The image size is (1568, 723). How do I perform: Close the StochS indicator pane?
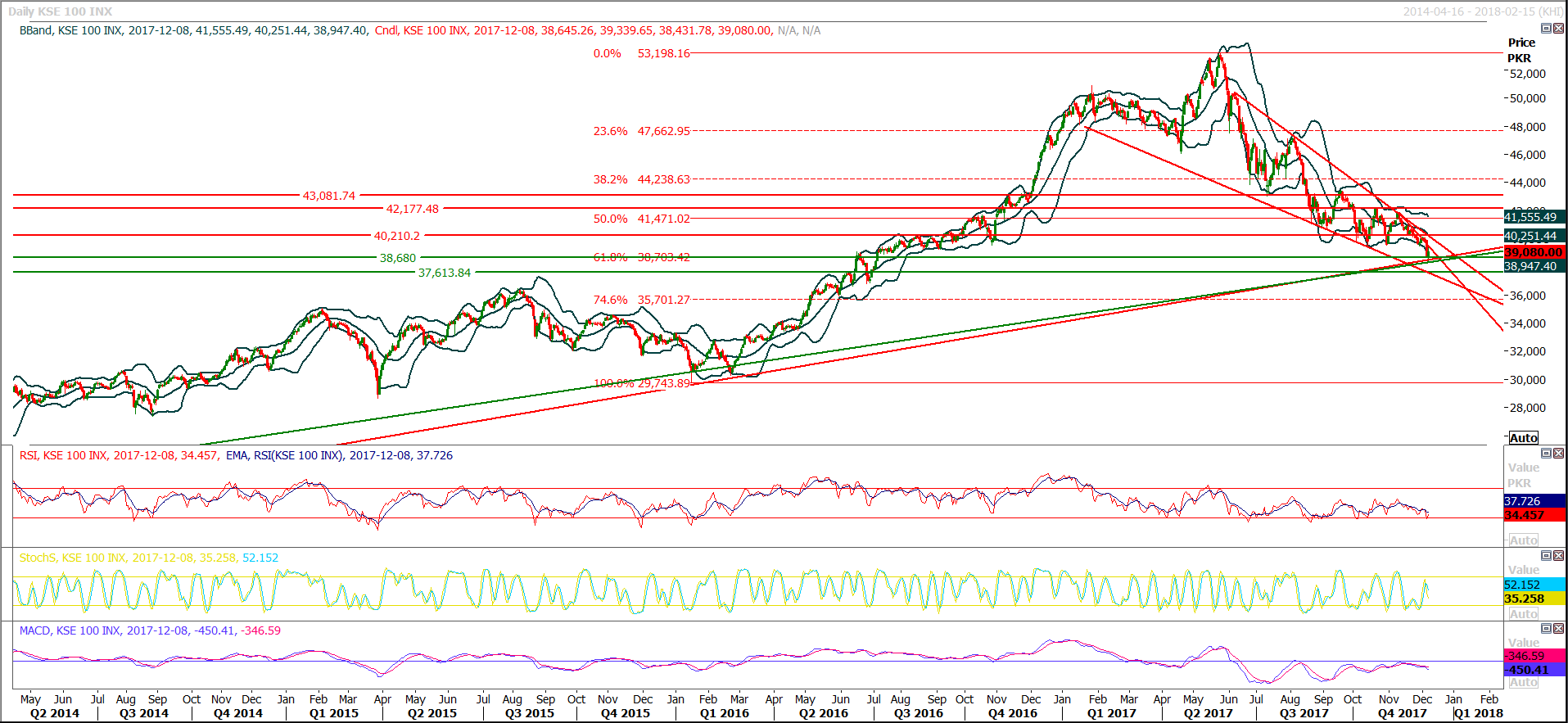click(1558, 555)
